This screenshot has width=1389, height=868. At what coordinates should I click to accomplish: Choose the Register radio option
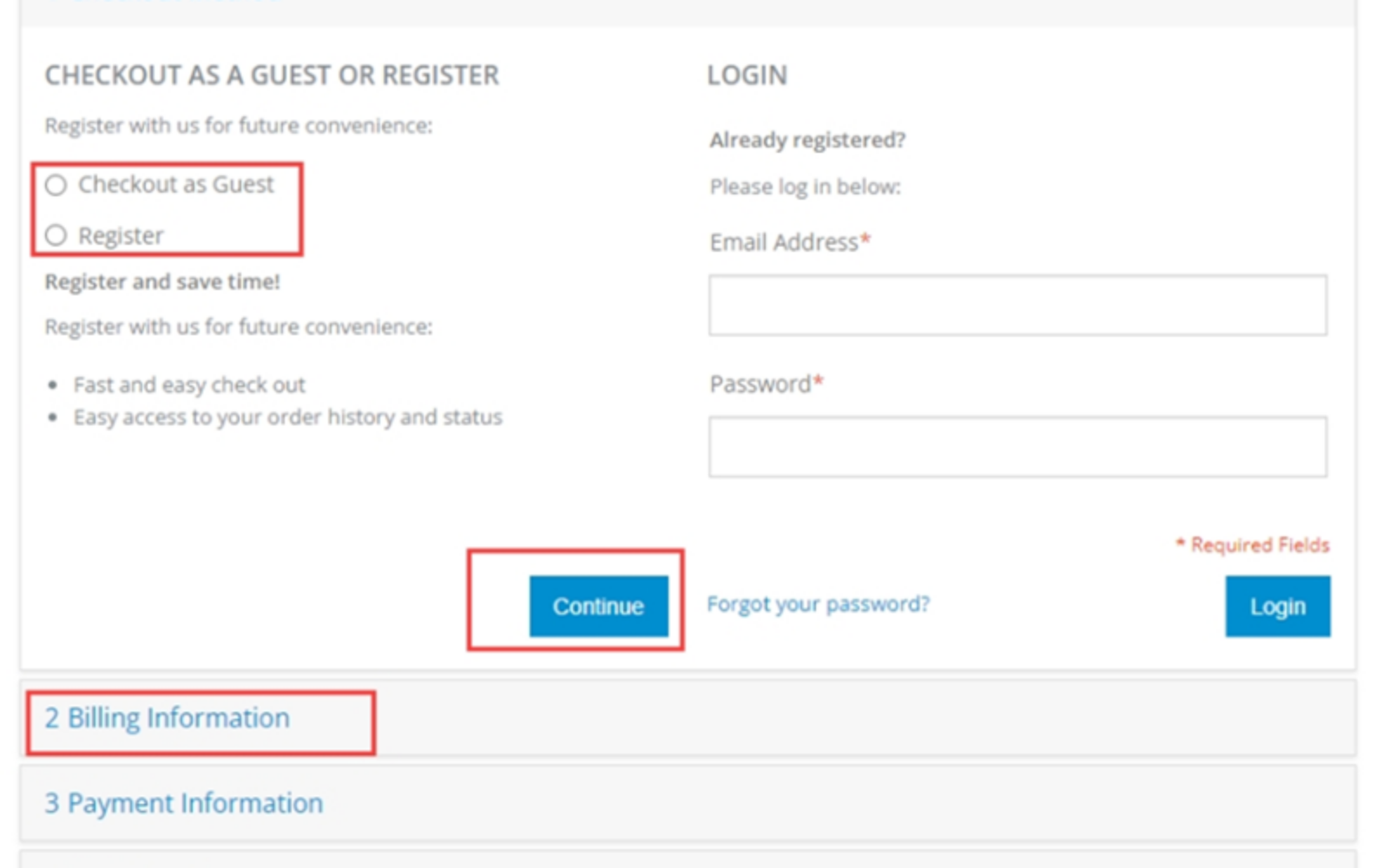pyautogui.click(x=56, y=235)
